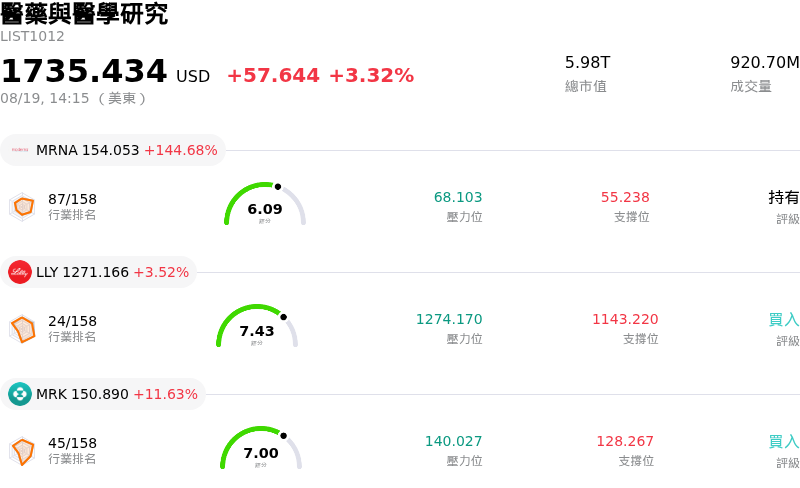Click the MRNA resistance level 68.103
Image resolution: width=800 pixels, height=488 pixels.
point(458,197)
